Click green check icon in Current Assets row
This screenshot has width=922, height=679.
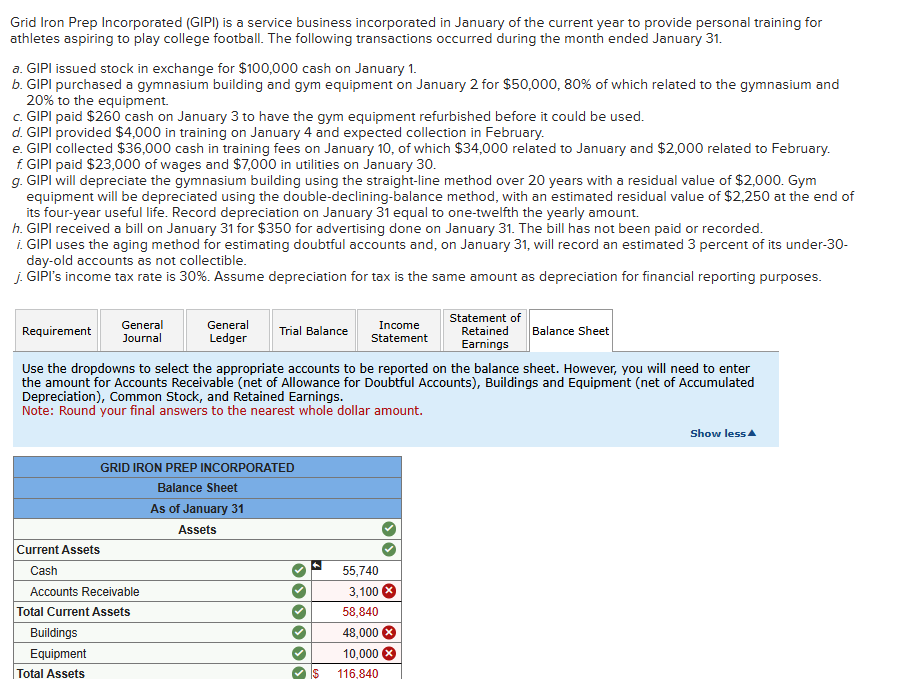[x=389, y=550]
